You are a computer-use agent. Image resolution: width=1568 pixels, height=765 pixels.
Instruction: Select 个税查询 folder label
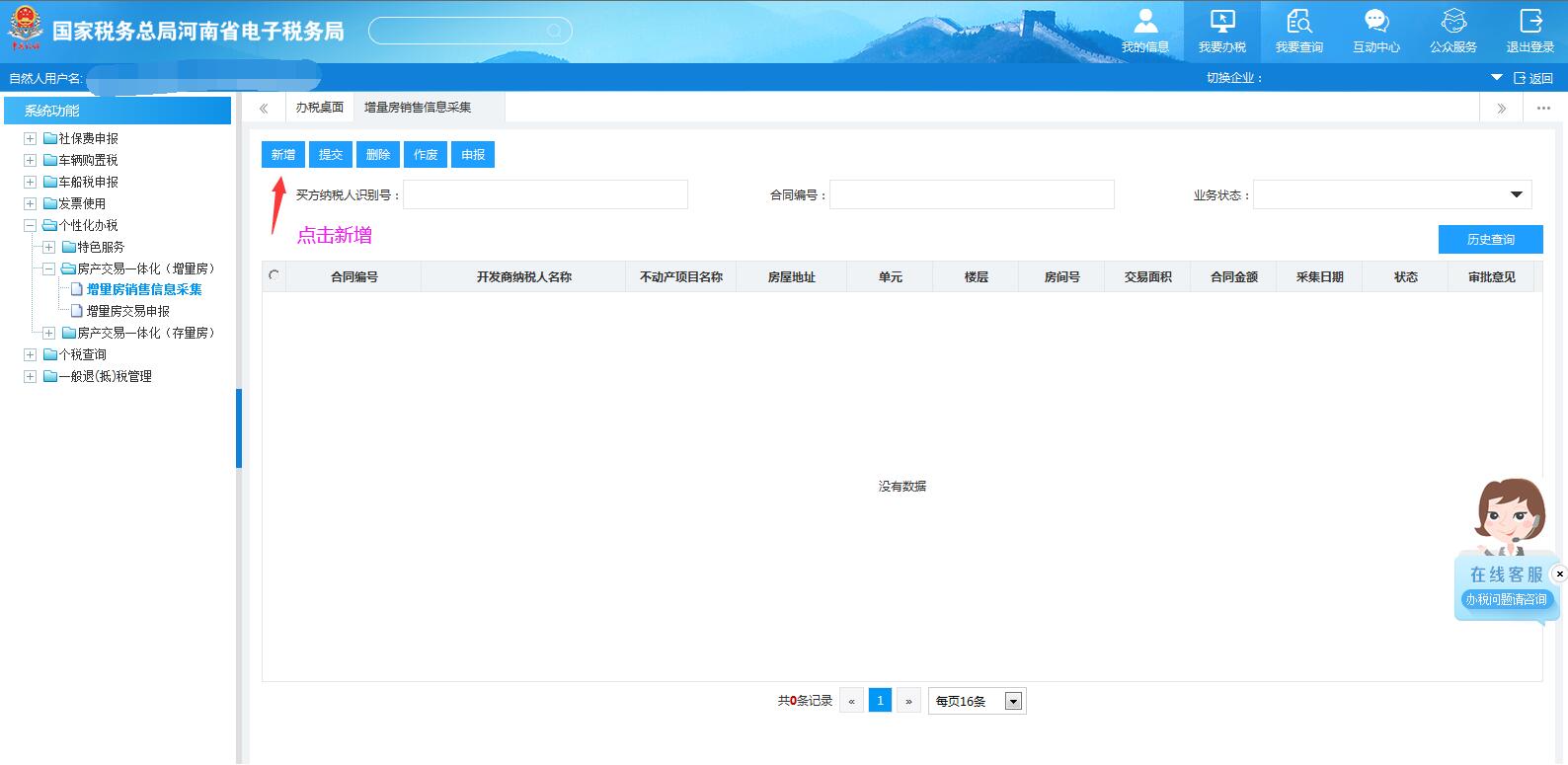tap(82, 355)
